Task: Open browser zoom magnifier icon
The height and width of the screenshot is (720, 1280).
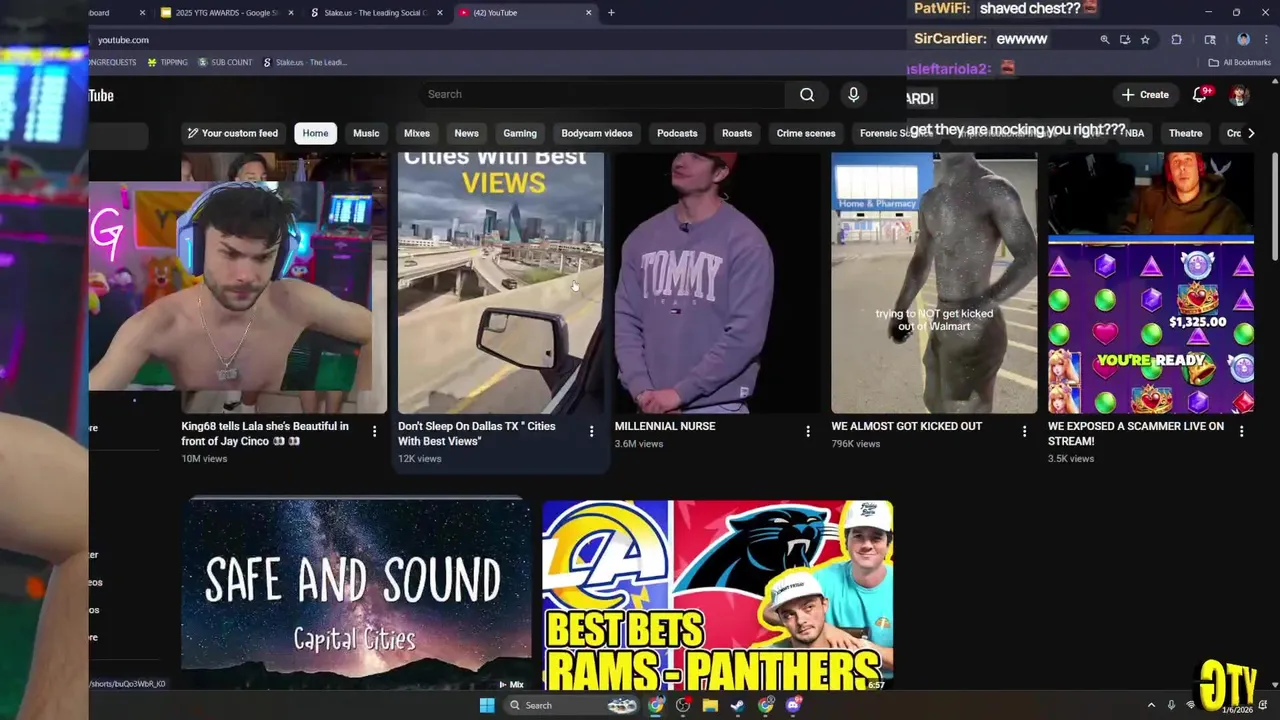Action: (x=1105, y=40)
